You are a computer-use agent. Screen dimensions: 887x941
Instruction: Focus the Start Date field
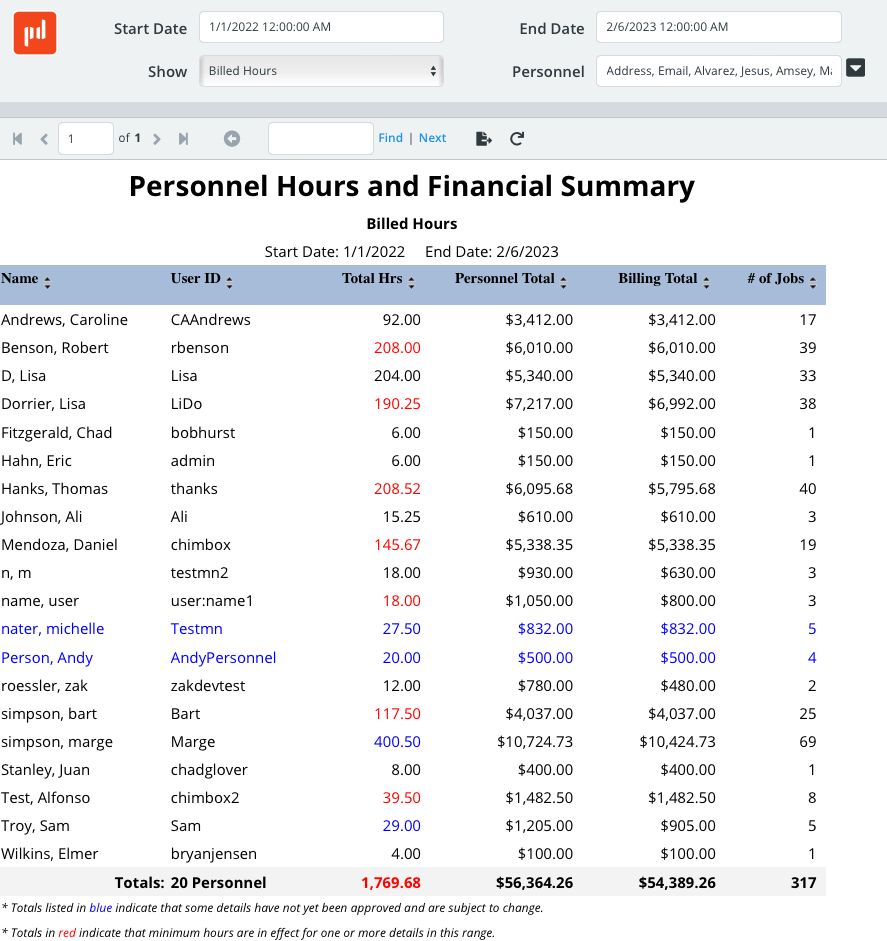[x=321, y=27]
